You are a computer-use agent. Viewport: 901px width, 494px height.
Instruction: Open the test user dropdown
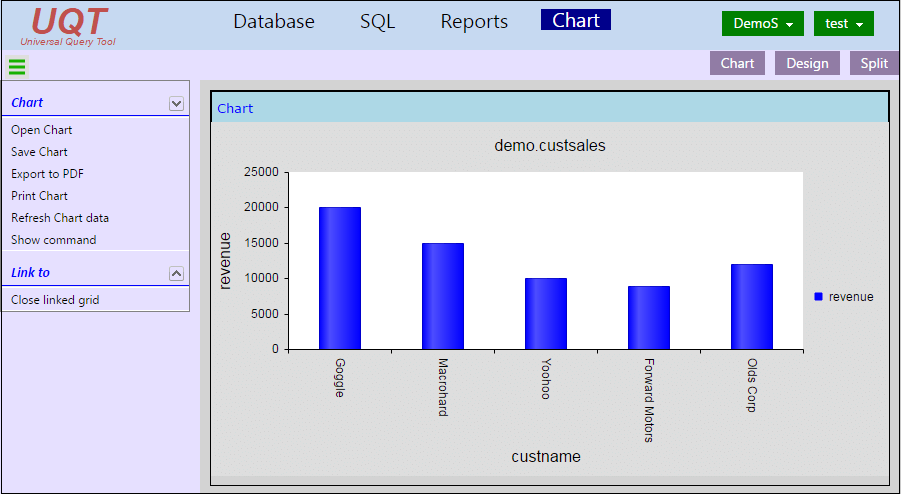click(844, 24)
